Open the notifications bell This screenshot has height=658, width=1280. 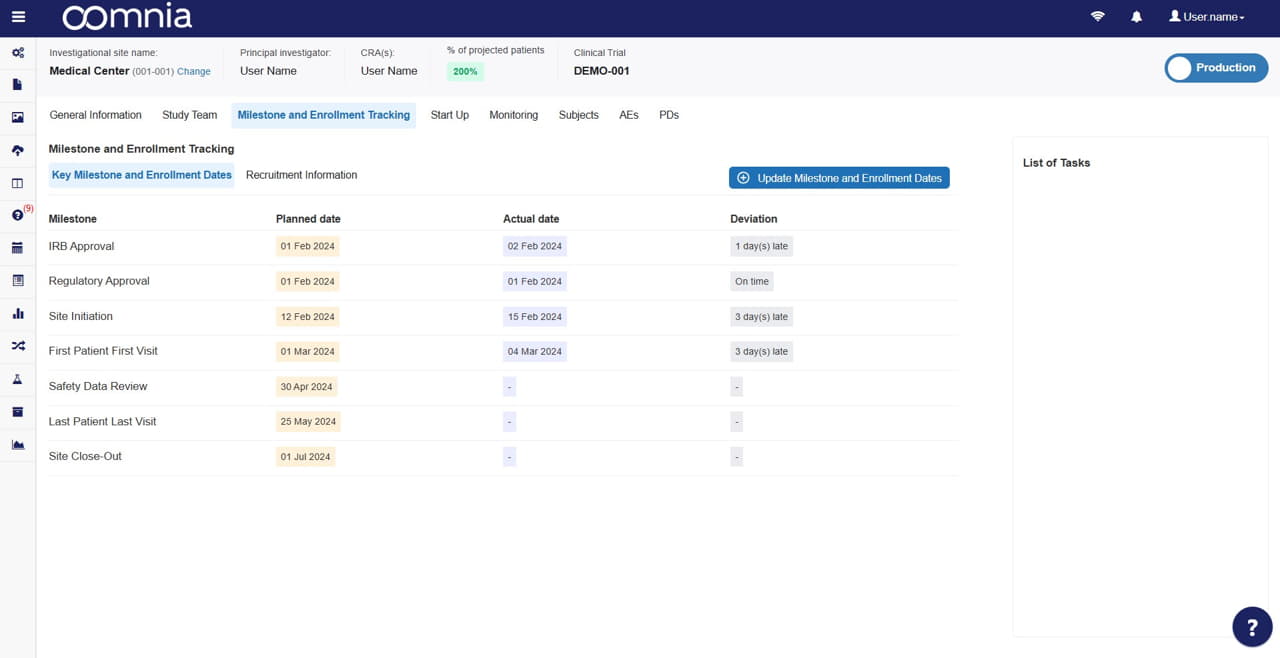point(1136,16)
